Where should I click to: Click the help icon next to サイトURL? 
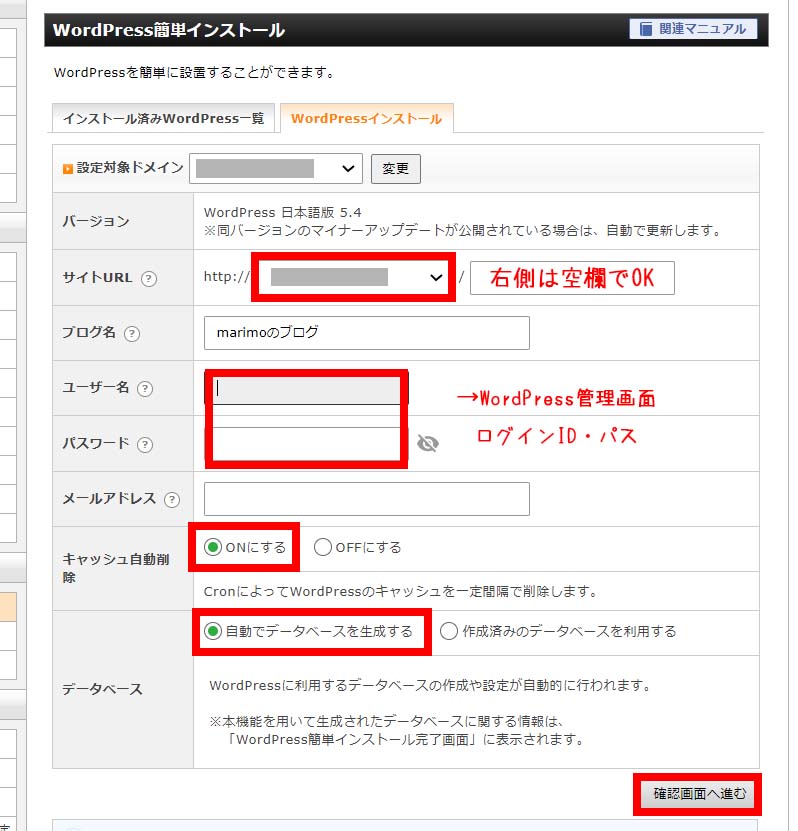pyautogui.click(x=149, y=279)
